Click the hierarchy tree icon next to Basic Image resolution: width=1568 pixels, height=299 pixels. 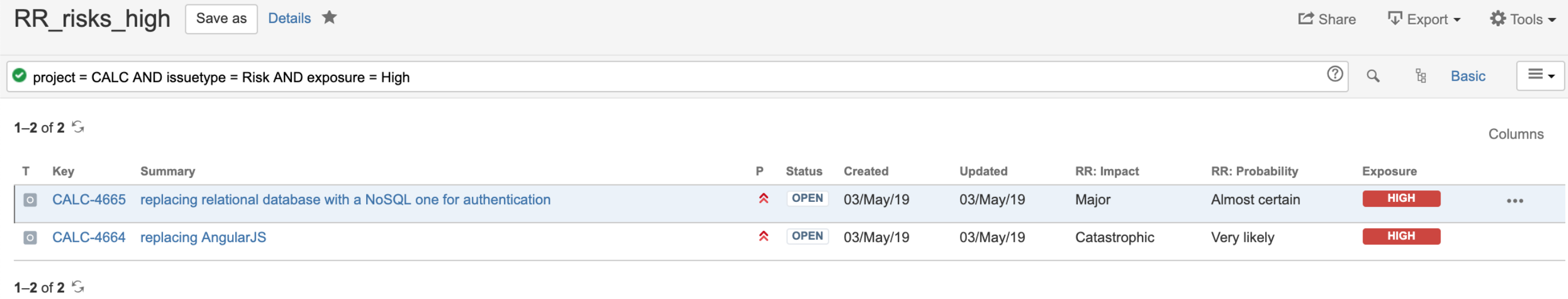tap(1421, 76)
